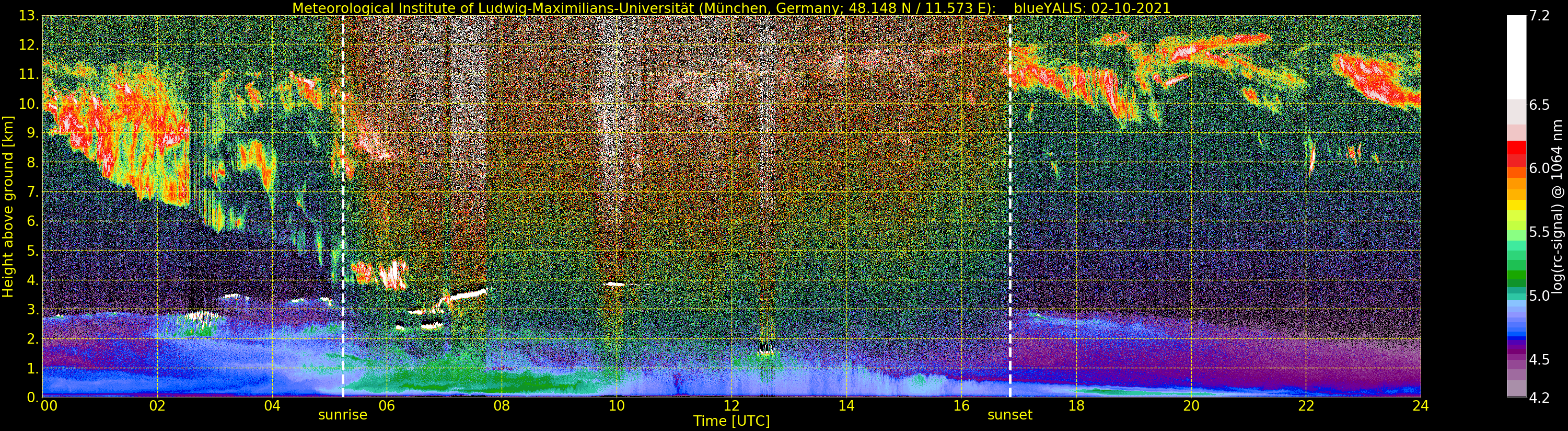
Task: Click the y-axis tick label '4.'
Action: tap(32, 280)
